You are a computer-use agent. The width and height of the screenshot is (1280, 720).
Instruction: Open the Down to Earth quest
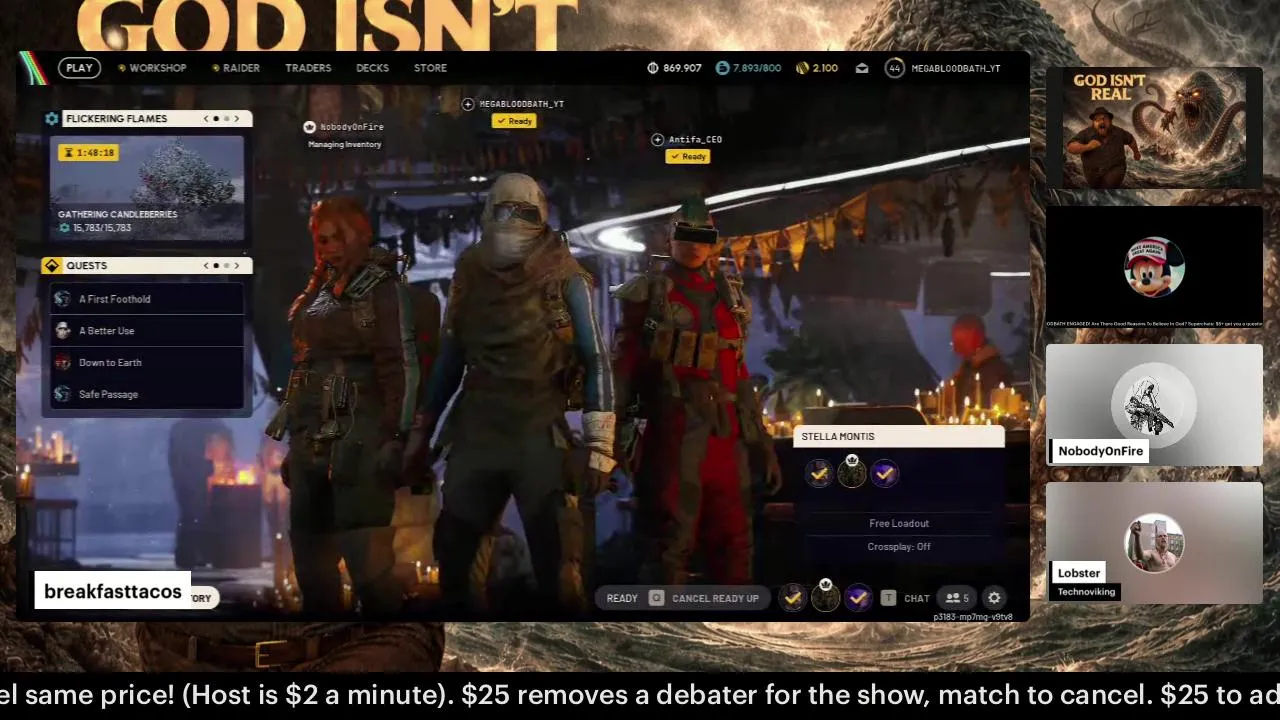(146, 363)
